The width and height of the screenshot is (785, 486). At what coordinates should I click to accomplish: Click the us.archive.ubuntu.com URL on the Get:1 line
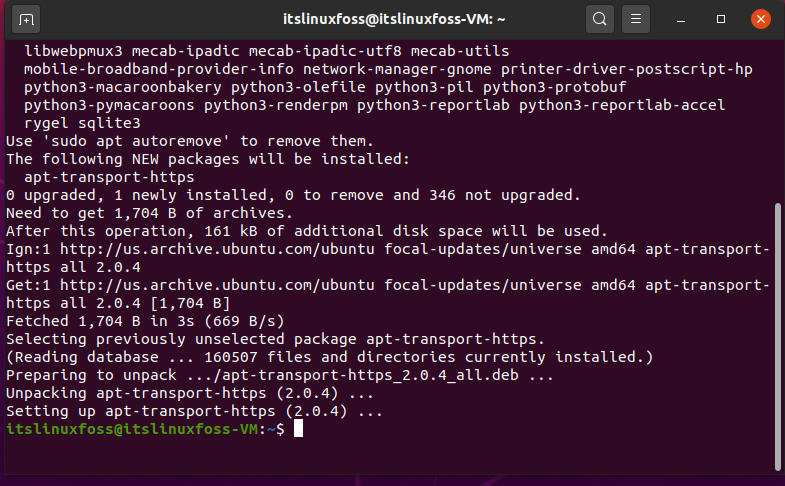pyautogui.click(x=217, y=285)
